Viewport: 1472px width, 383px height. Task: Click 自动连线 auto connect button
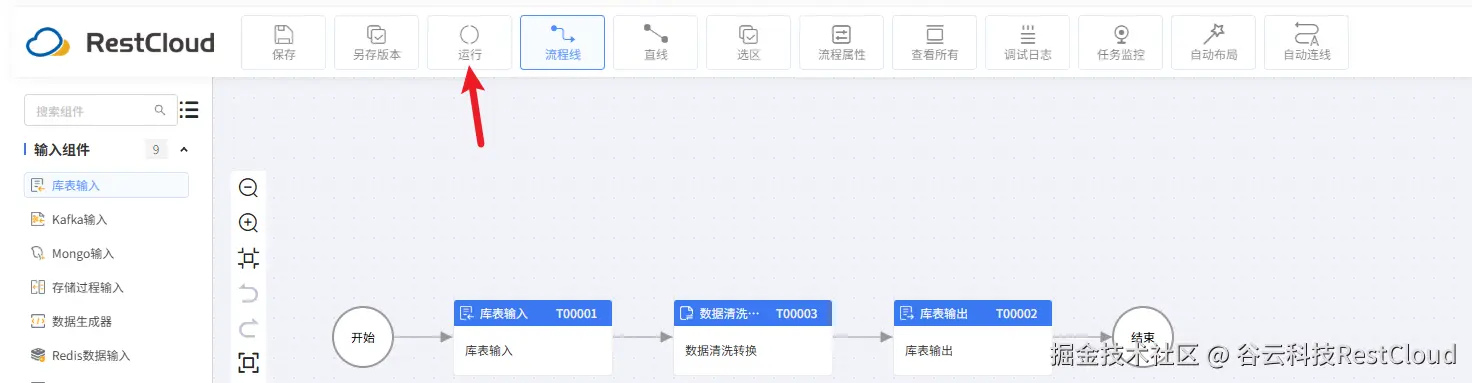point(1307,43)
